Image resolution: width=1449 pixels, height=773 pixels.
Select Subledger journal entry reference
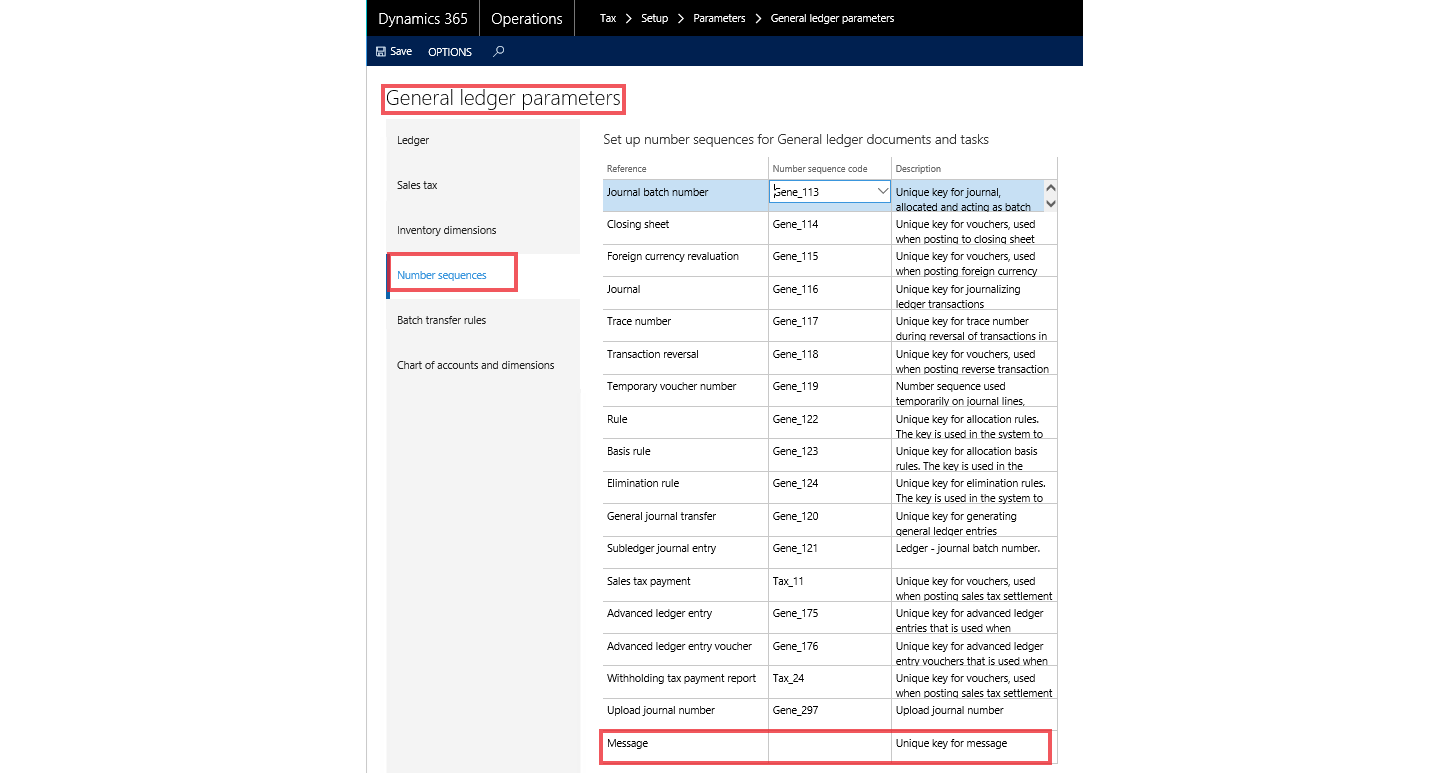662,548
